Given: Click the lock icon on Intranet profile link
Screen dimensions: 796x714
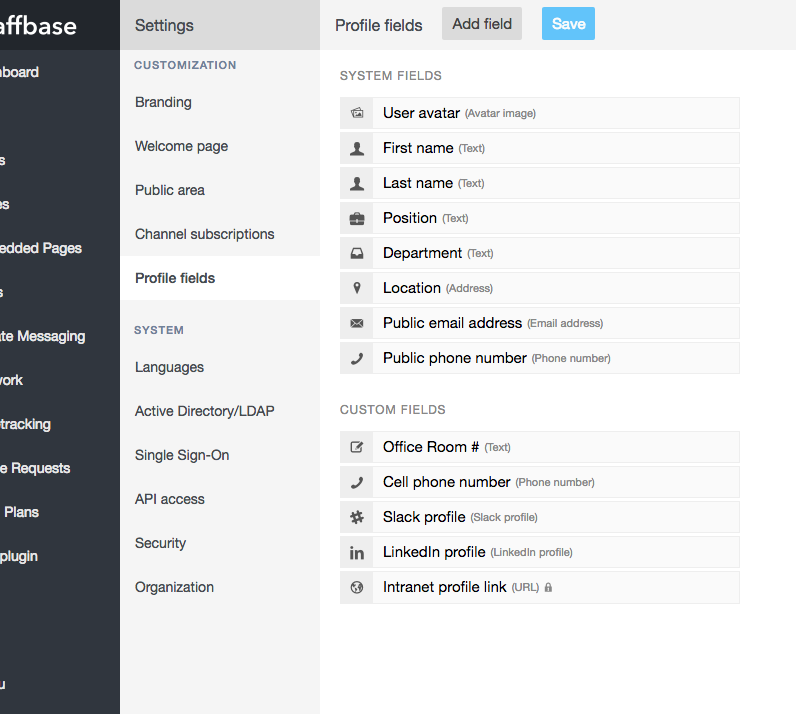Looking at the screenshot, I should click(548, 587).
